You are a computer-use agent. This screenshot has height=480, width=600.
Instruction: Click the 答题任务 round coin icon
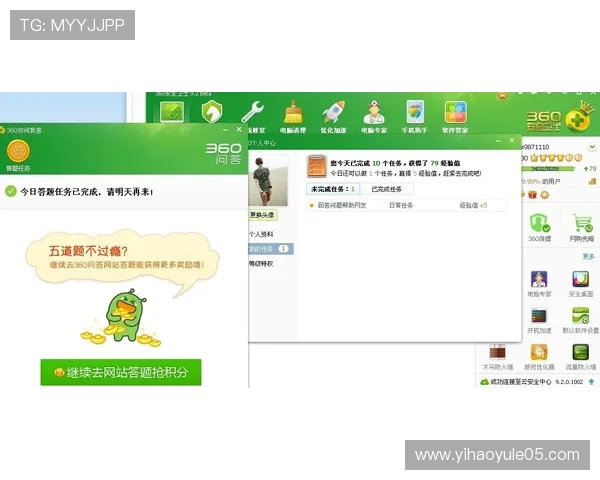(x=18, y=151)
